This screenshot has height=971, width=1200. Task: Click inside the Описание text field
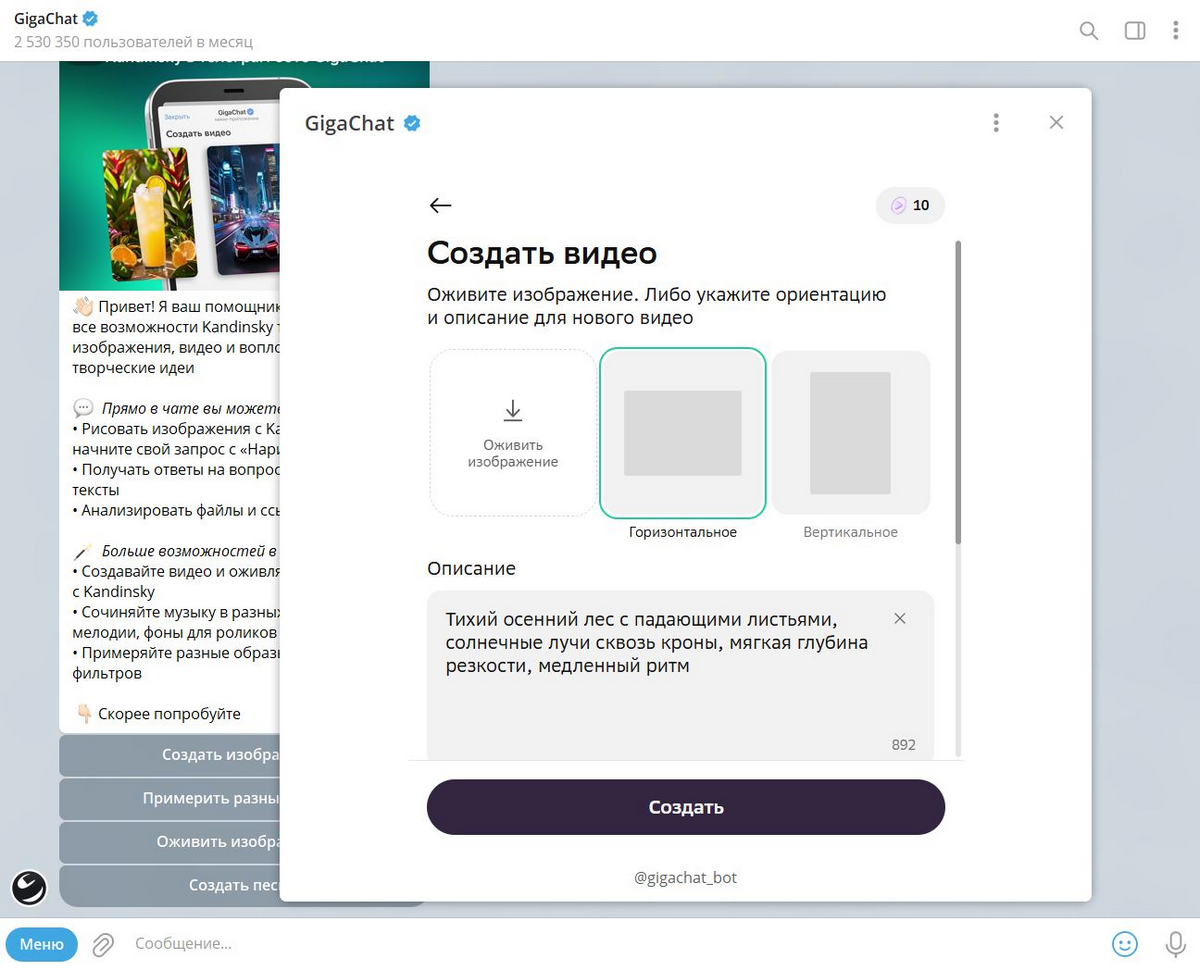click(680, 677)
